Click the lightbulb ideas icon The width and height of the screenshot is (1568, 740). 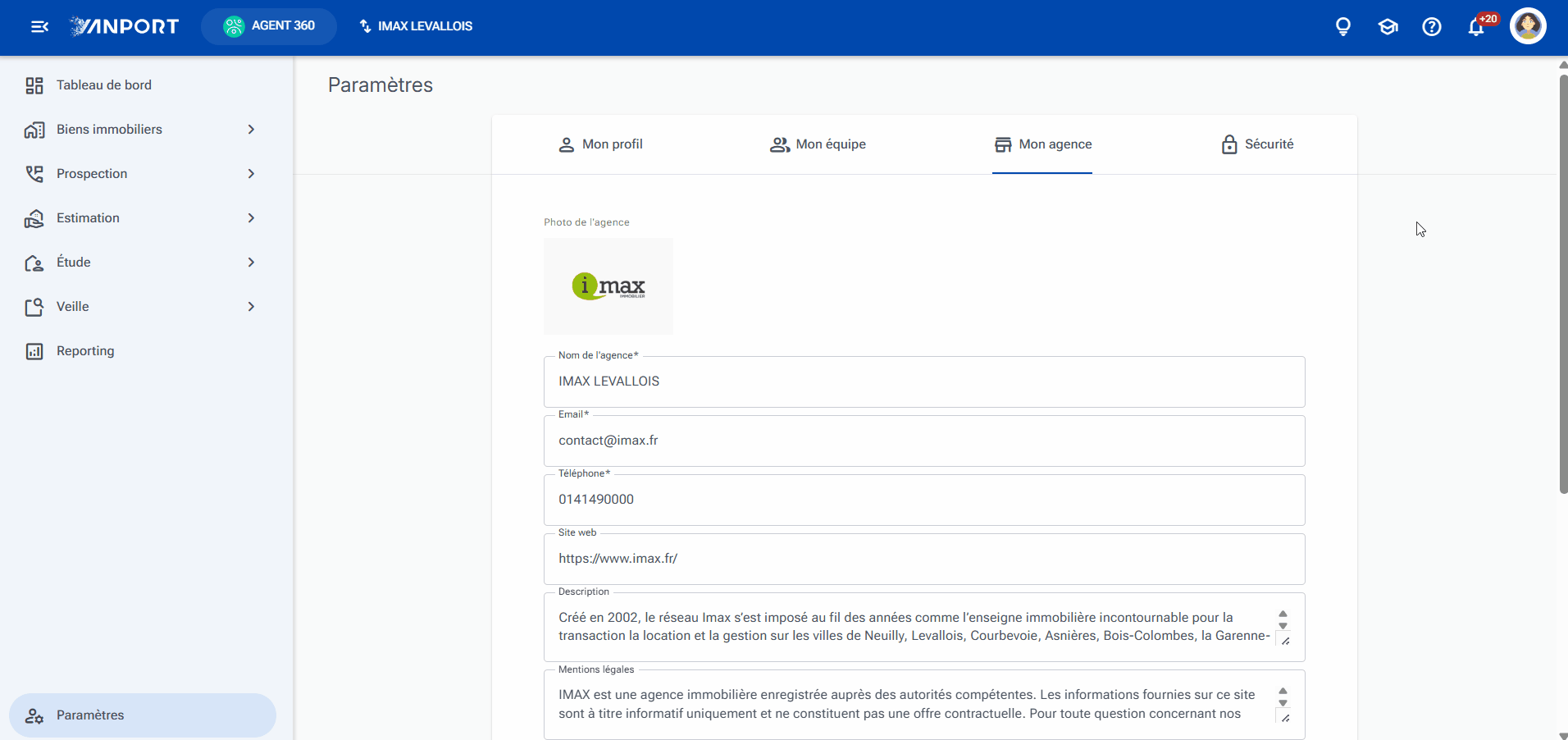click(1343, 27)
